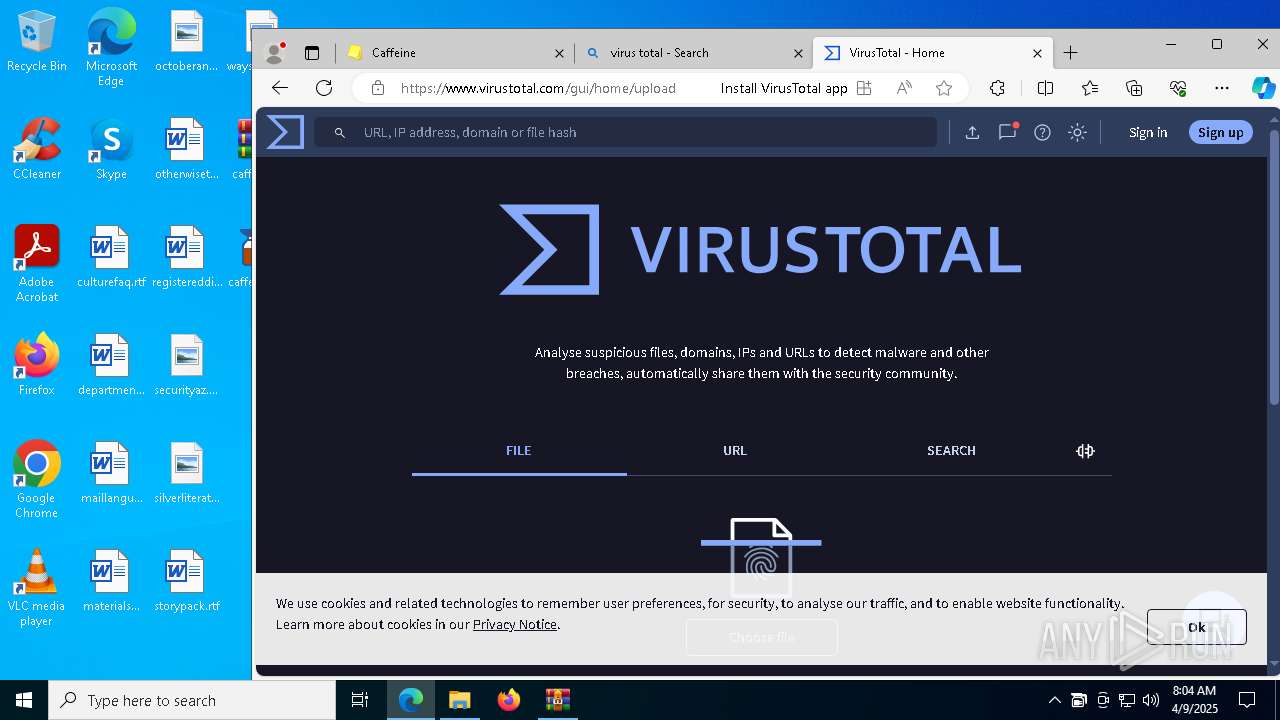Click the site lock icon in address bar

(378, 88)
